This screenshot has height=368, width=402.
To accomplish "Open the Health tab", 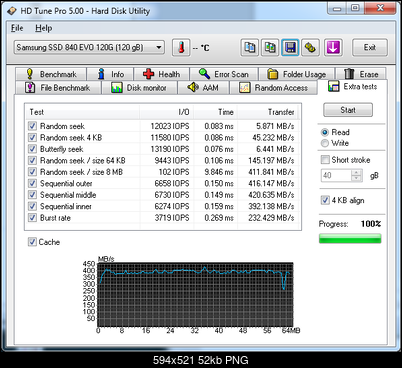I will [162, 74].
